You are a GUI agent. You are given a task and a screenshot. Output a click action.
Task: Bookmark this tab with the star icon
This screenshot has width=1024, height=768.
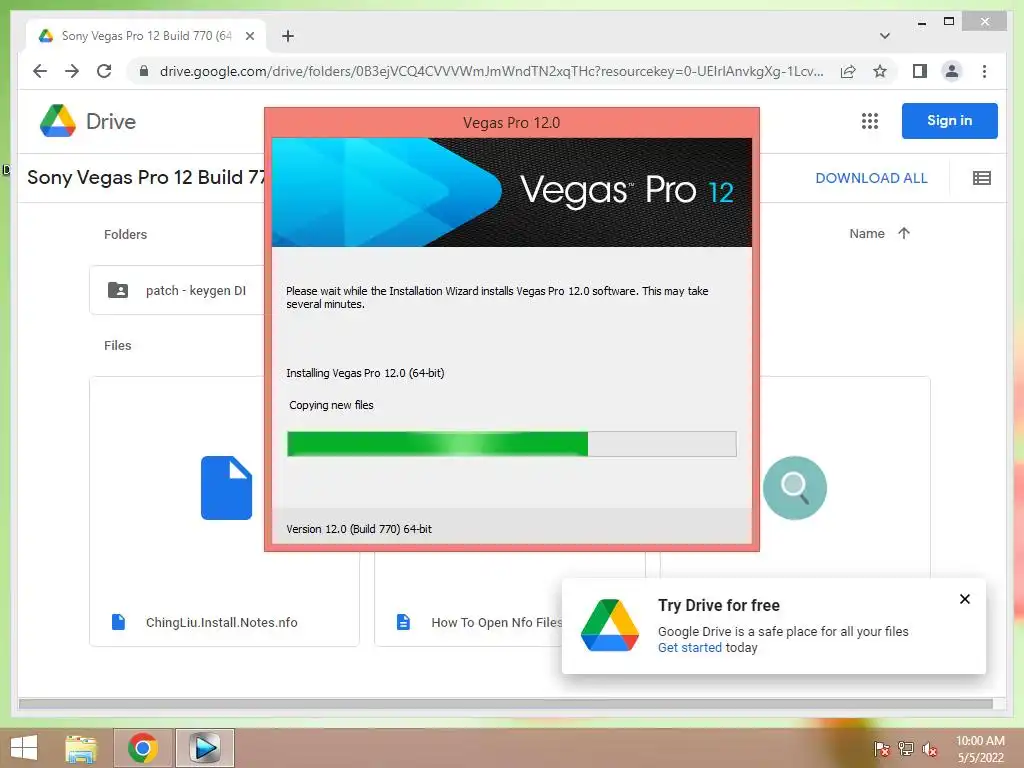[x=880, y=71]
